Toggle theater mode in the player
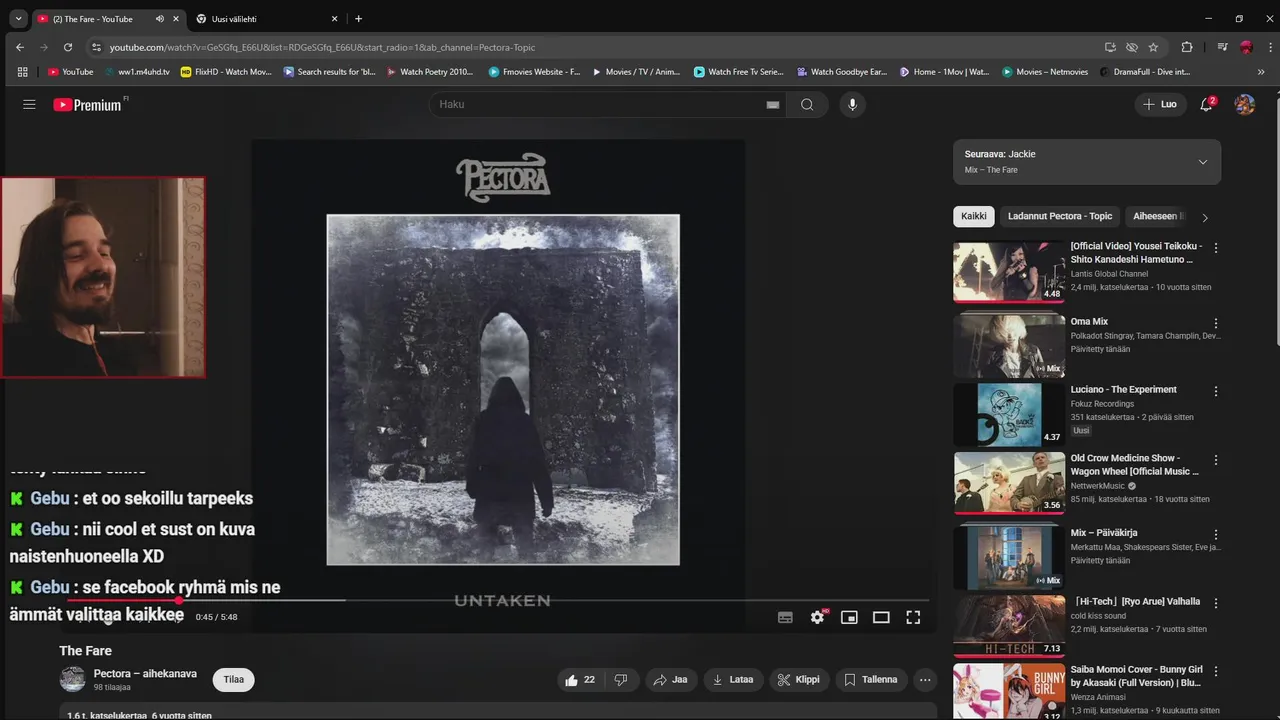 [x=881, y=617]
